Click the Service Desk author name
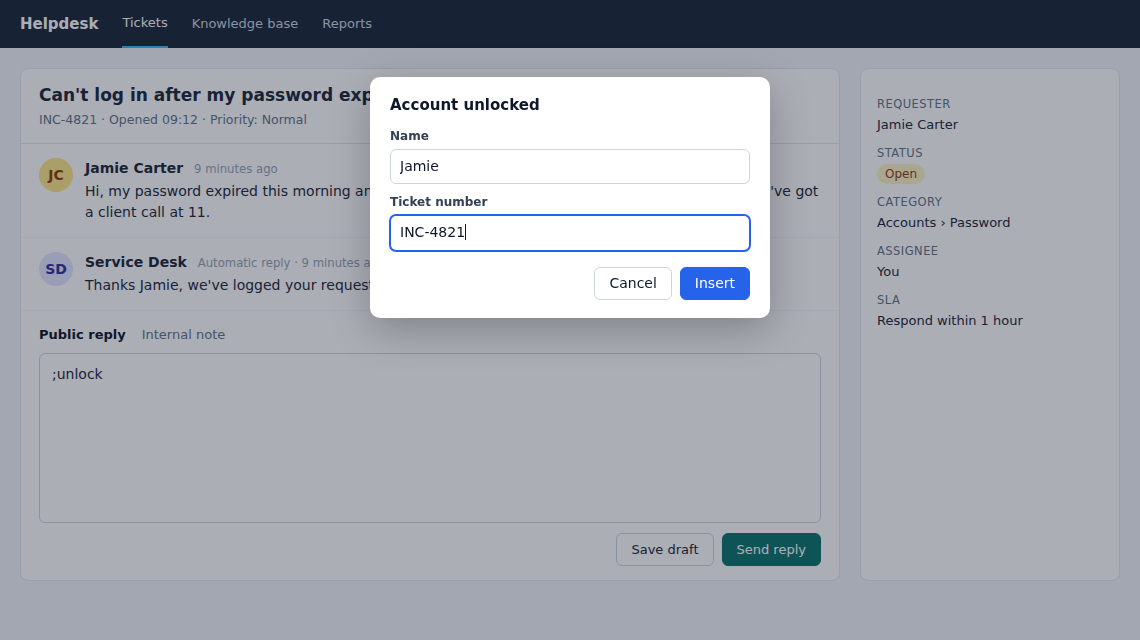Image resolution: width=1140 pixels, height=640 pixels. click(136, 262)
